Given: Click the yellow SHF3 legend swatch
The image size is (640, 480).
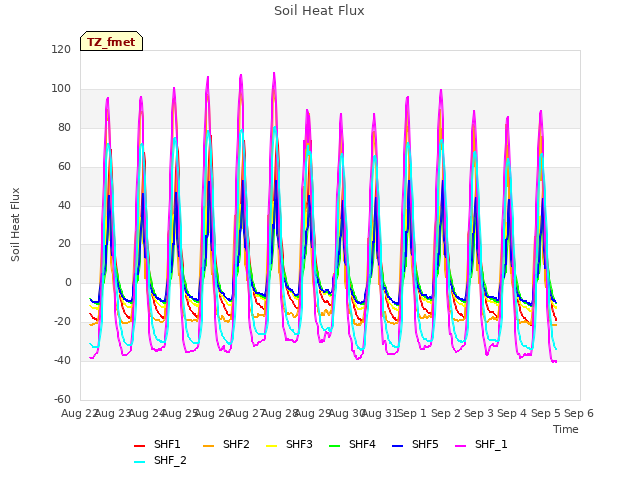Looking at the screenshot, I should (271, 446).
